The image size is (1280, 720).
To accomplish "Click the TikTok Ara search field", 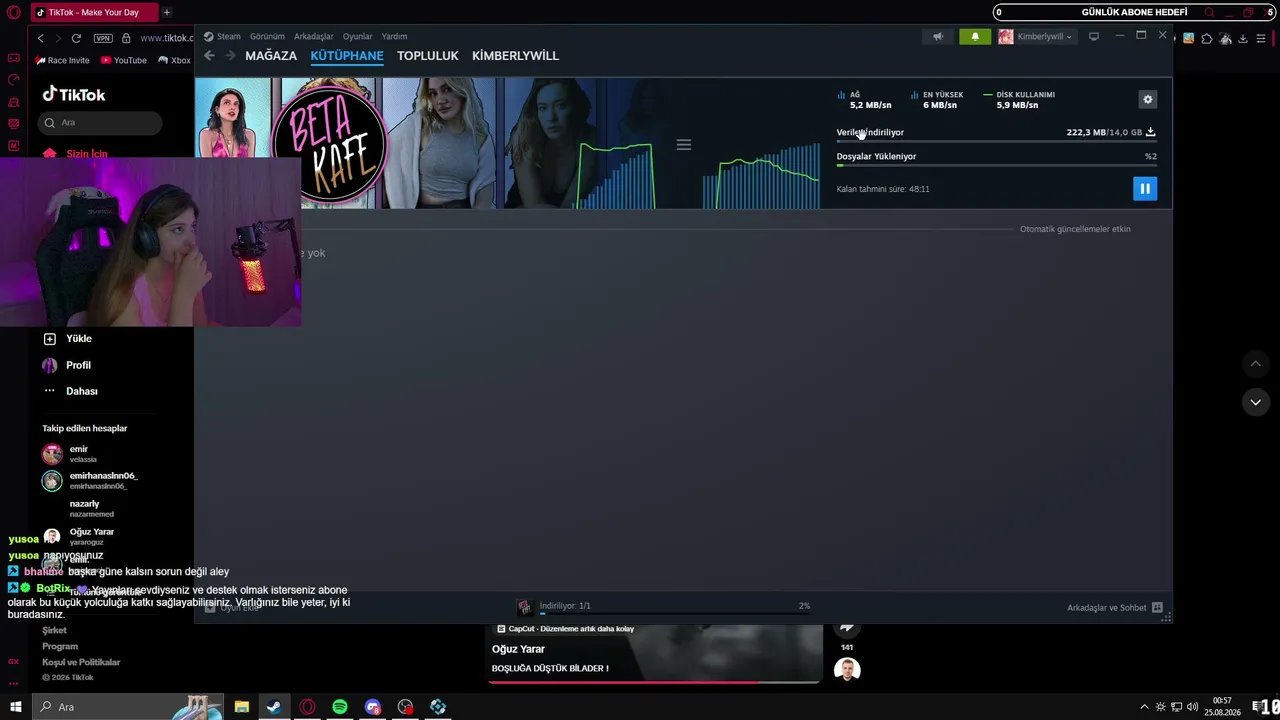I will click(100, 122).
